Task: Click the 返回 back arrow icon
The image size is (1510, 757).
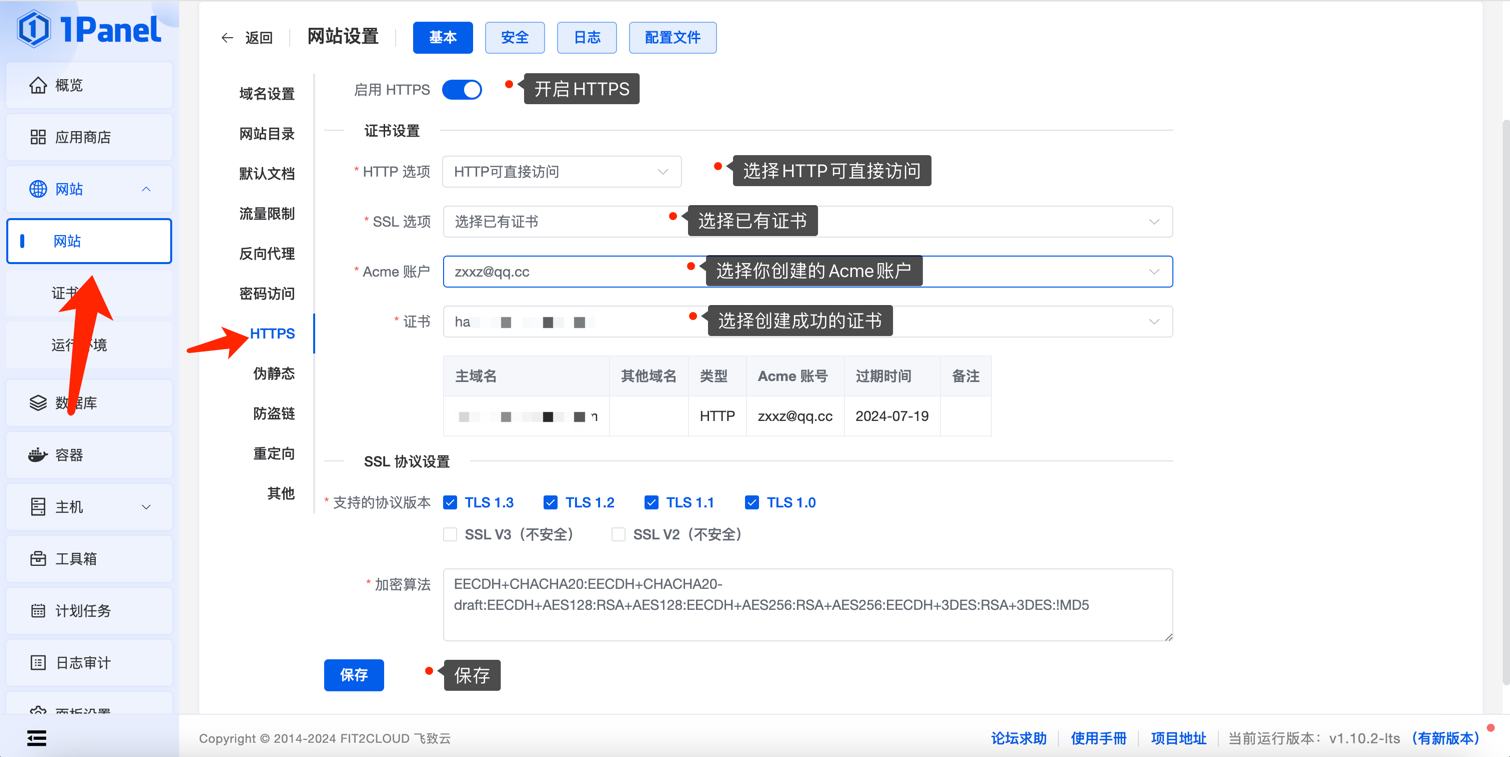Action: [x=228, y=38]
